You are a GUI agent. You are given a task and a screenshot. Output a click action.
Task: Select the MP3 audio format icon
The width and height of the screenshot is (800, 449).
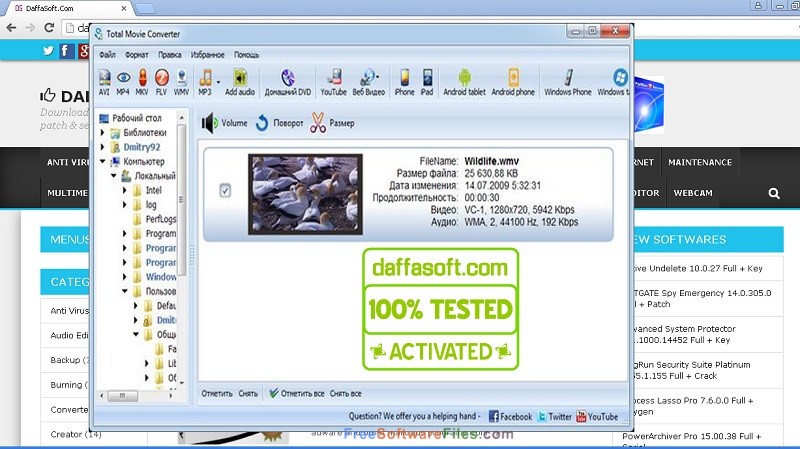click(x=205, y=82)
